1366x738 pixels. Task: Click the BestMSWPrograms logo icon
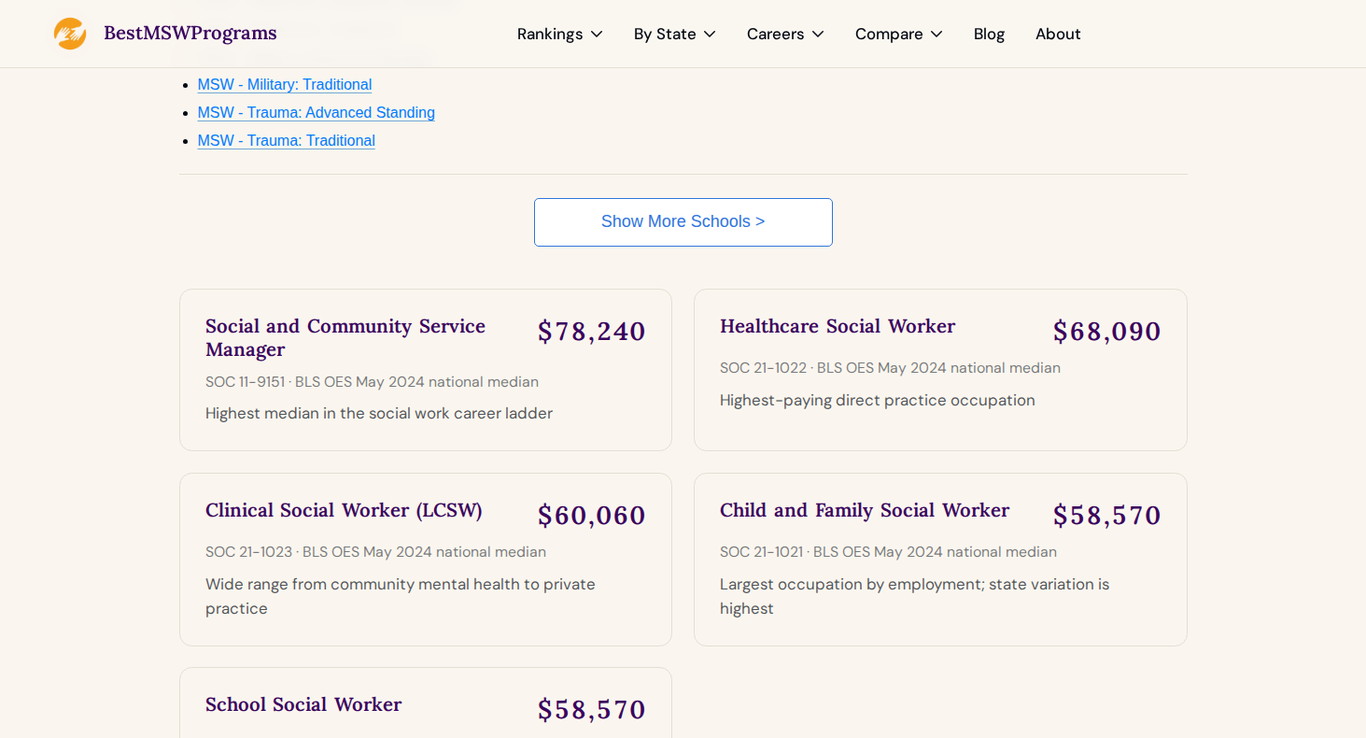[70, 34]
